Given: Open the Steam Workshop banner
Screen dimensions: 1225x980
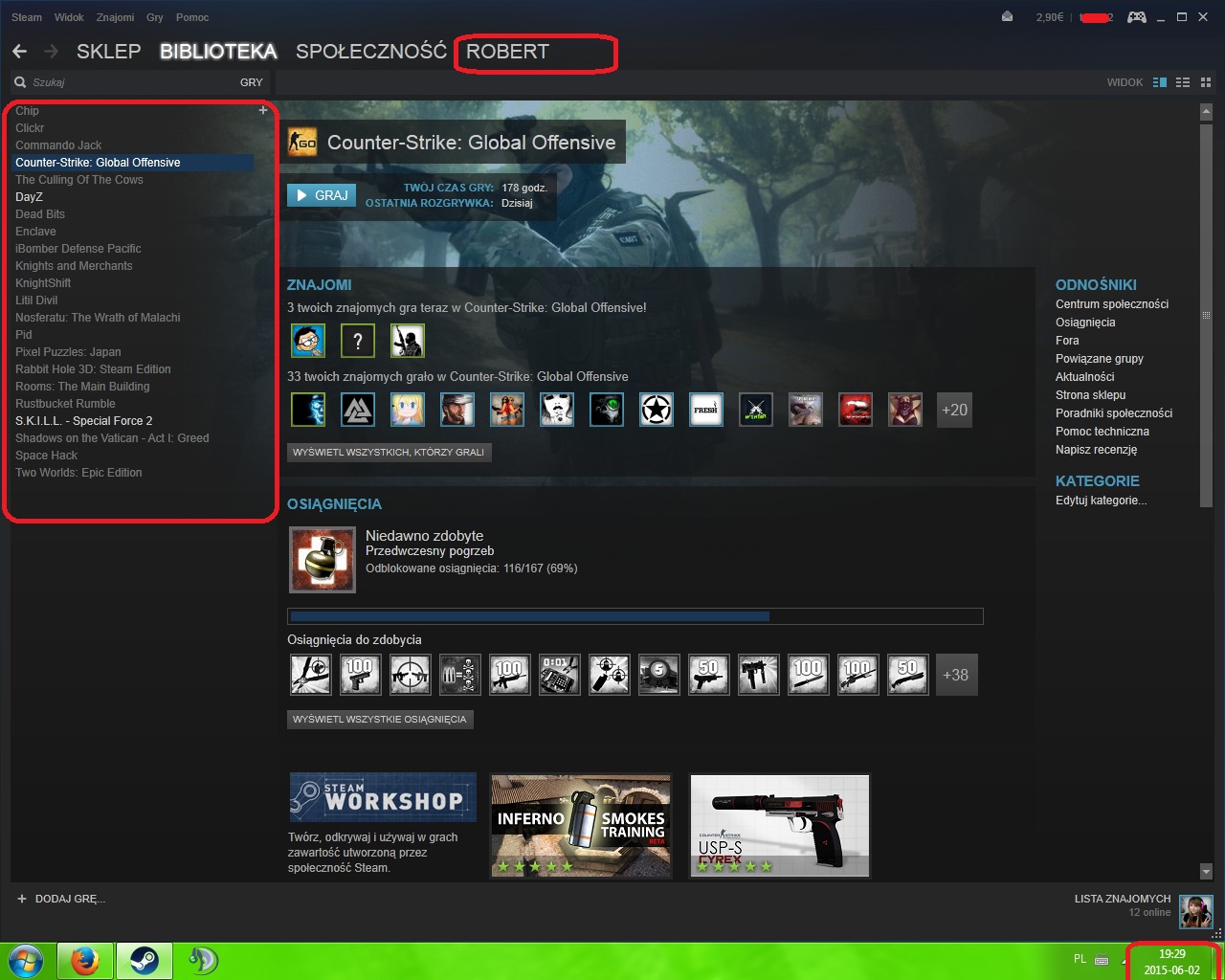Looking at the screenshot, I should (x=383, y=797).
